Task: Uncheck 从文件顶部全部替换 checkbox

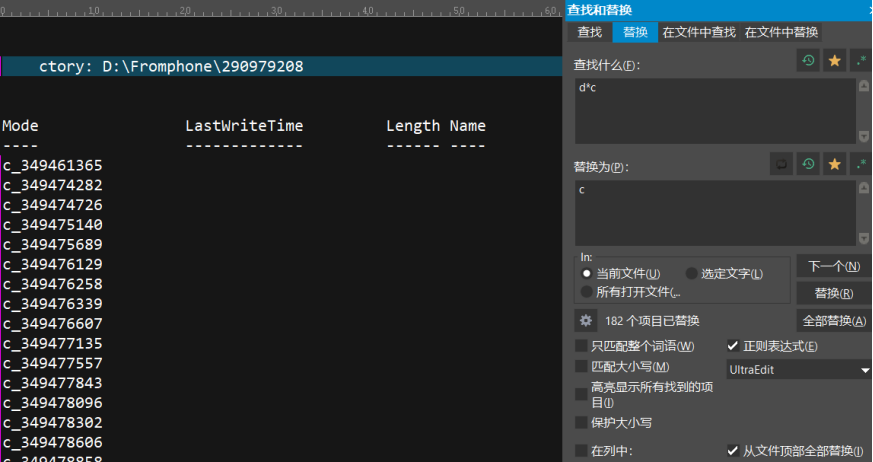Action: (x=733, y=450)
